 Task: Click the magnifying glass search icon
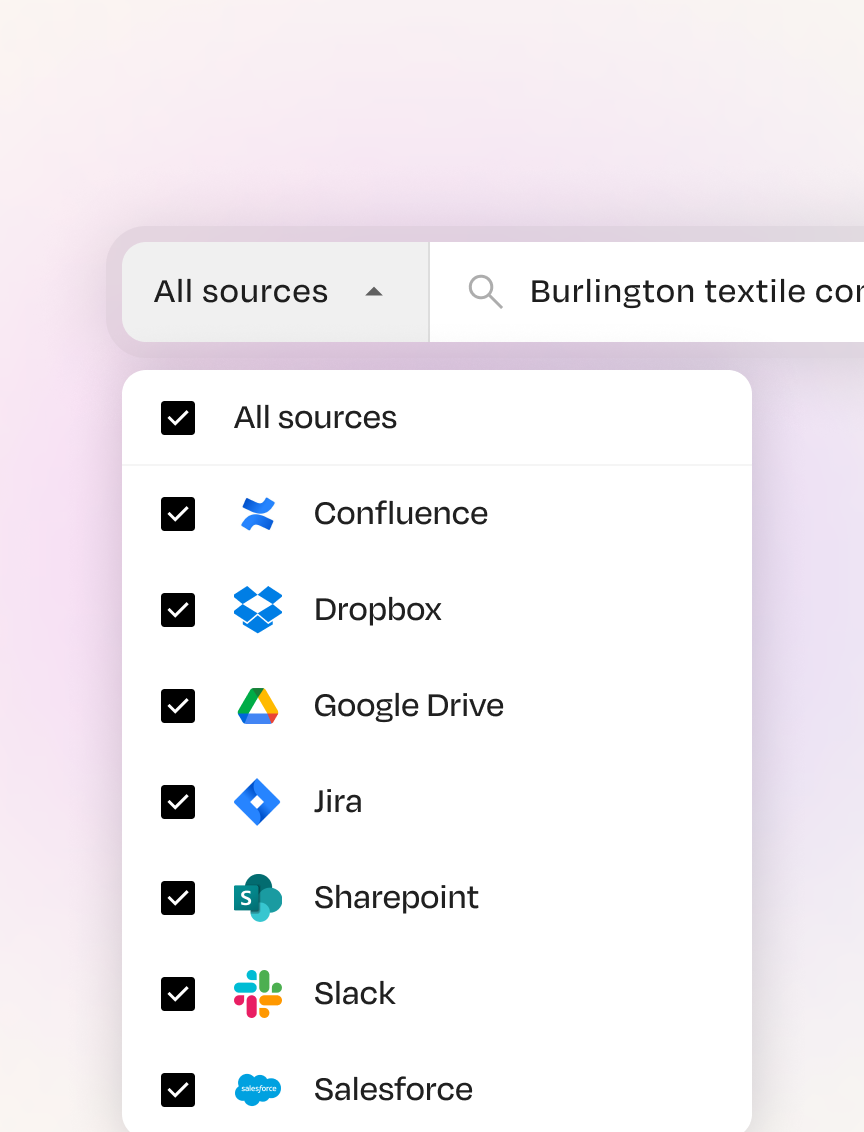(x=485, y=292)
